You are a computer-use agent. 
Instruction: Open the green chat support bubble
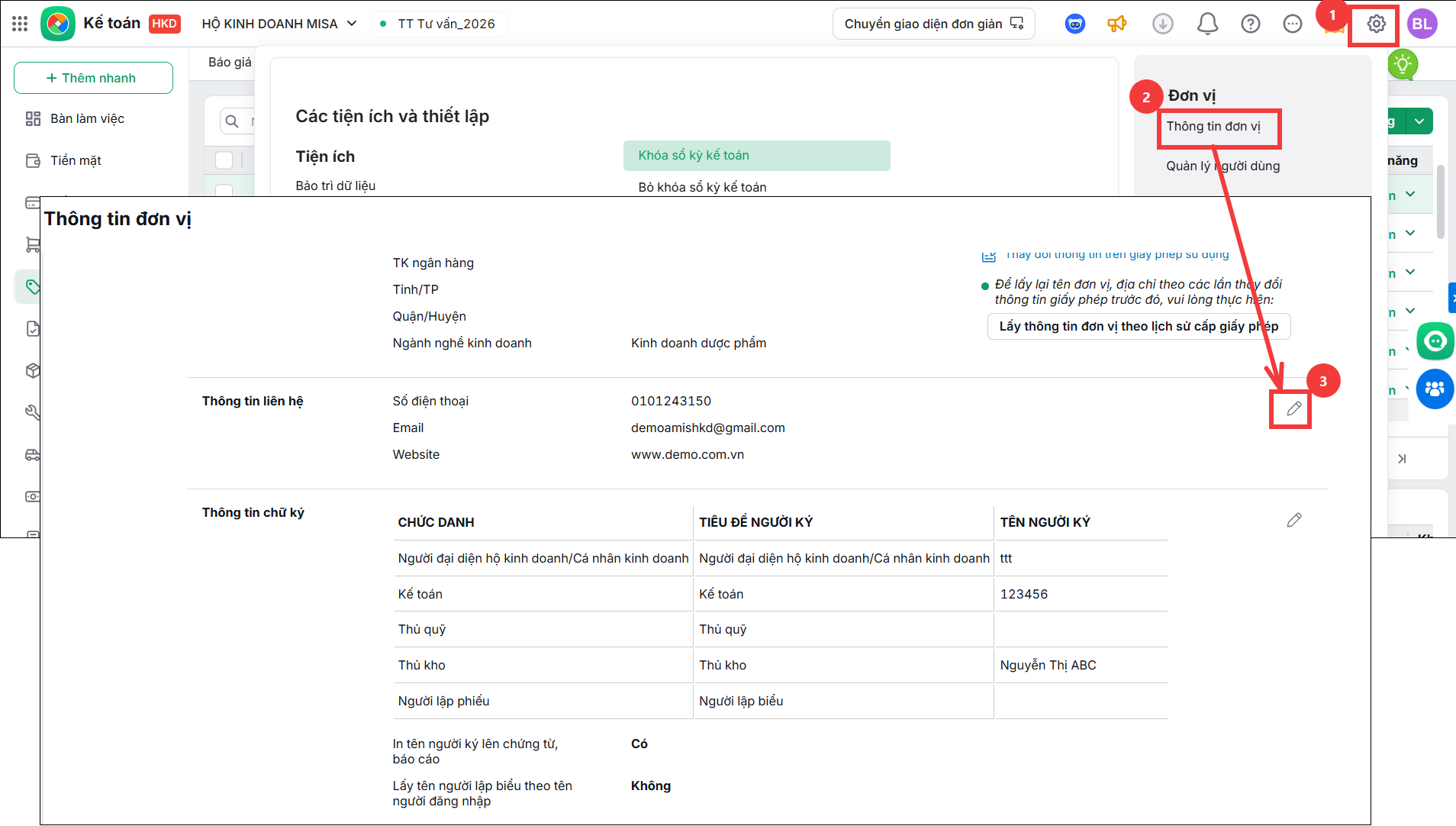[x=1435, y=340]
